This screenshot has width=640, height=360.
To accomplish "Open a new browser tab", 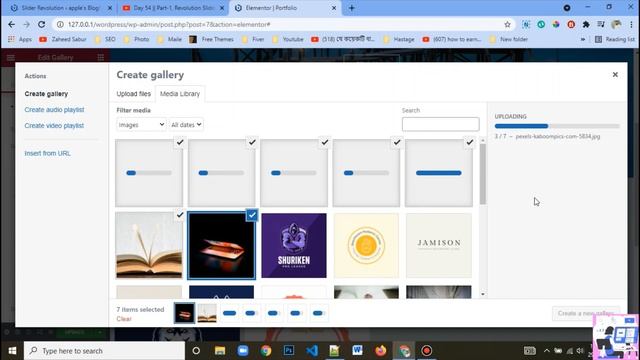I will click(x=351, y=8).
